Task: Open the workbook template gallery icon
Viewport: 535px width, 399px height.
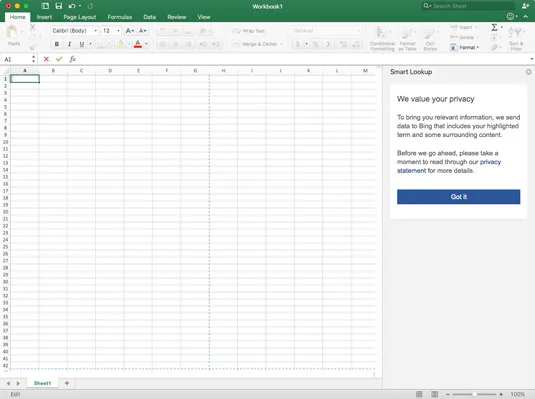Action: click(x=45, y=6)
